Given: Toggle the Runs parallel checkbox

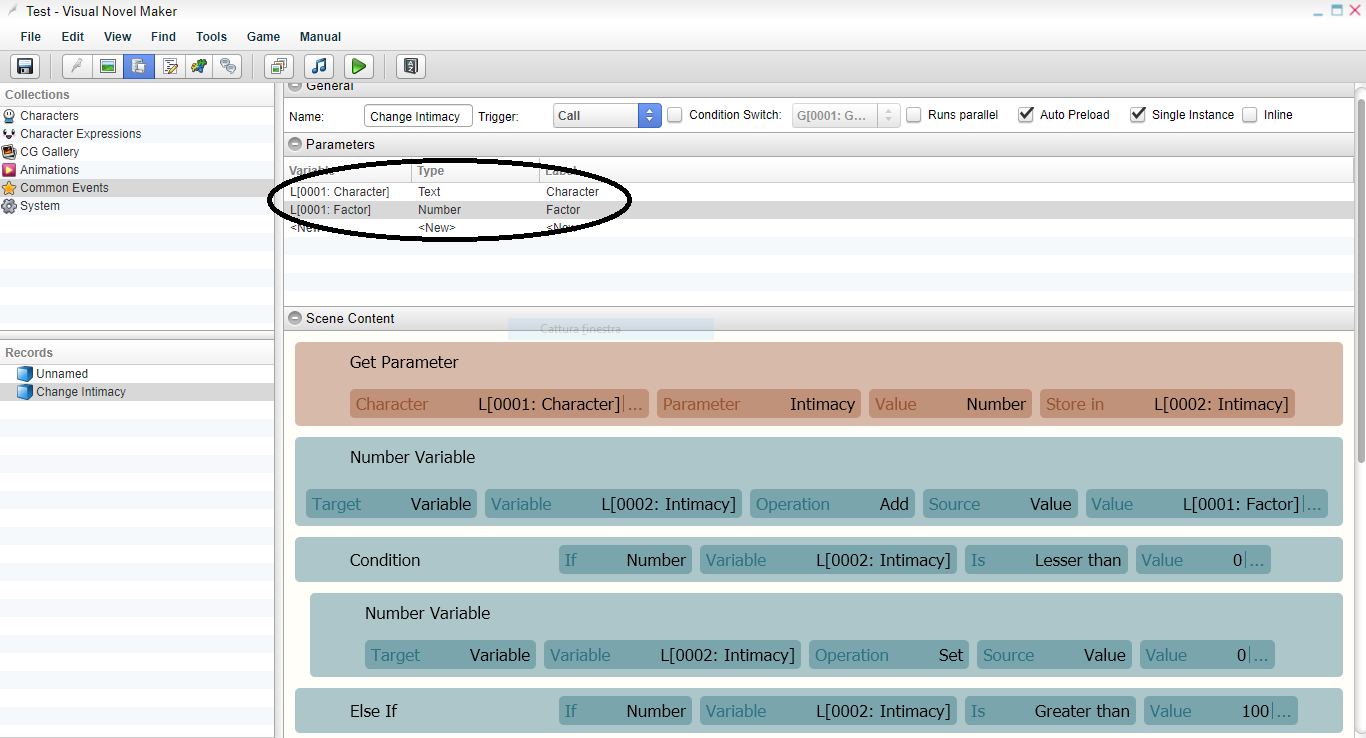Looking at the screenshot, I should [914, 115].
